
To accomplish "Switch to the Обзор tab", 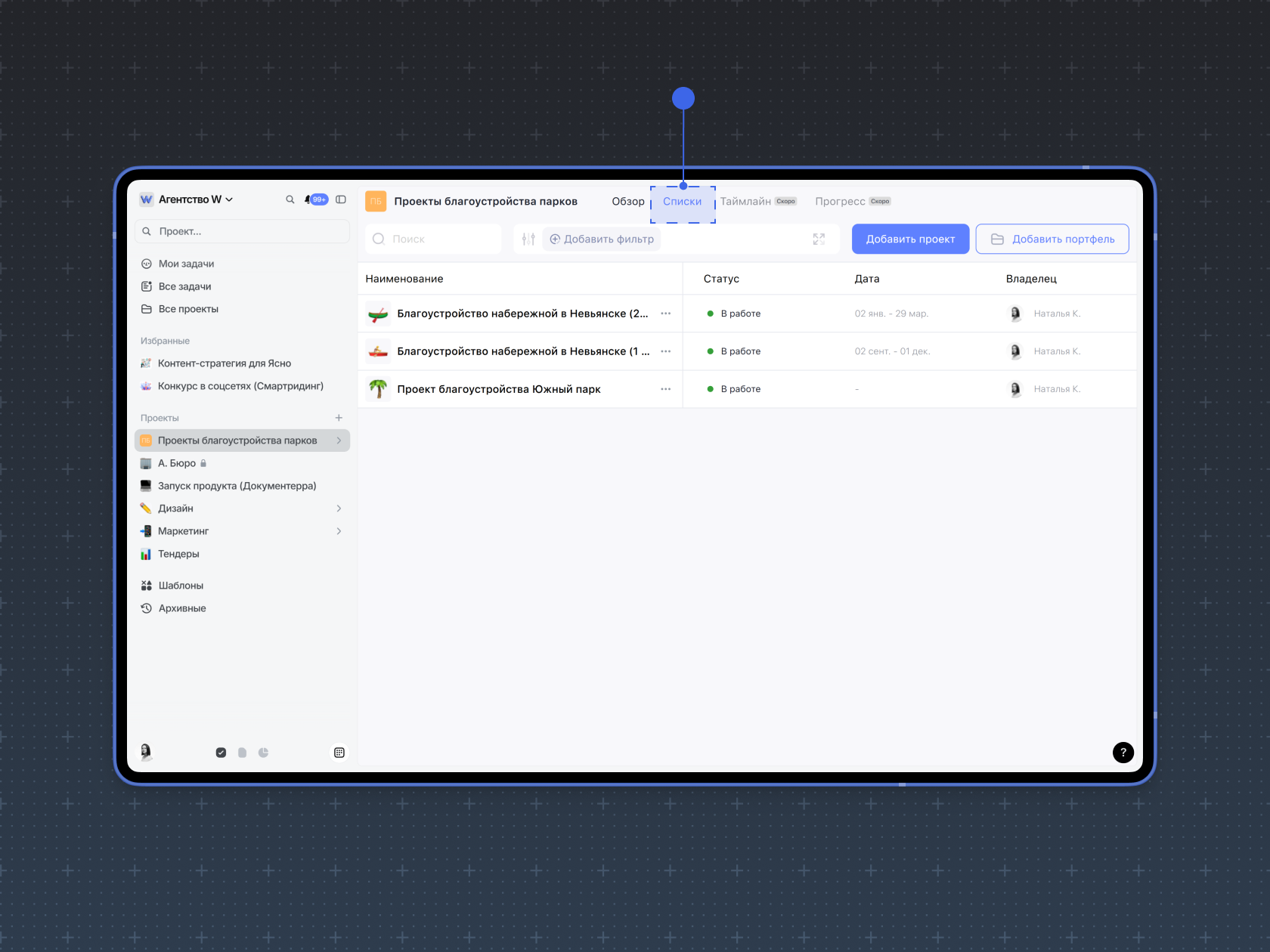I will click(627, 201).
